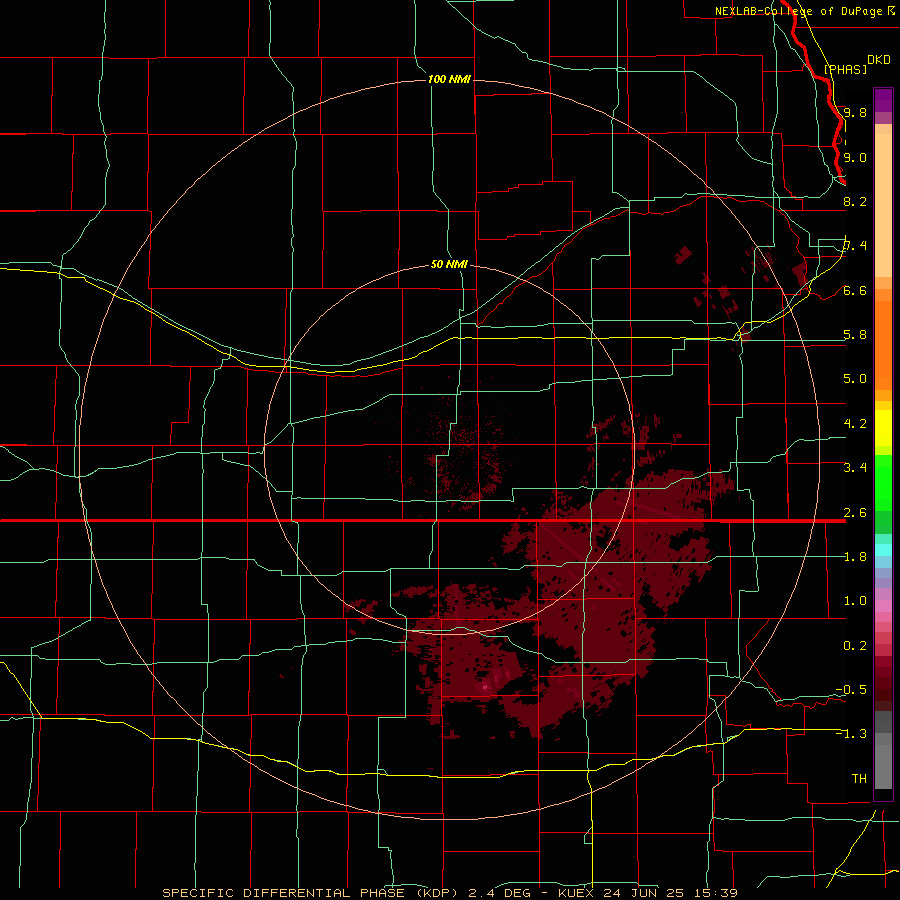Click the 1.0 value on the scale
900x900 pixels.
855,601
